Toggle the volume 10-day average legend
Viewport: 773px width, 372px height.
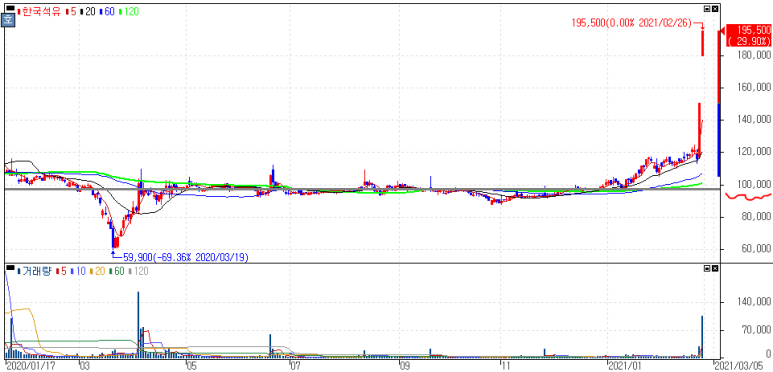click(79, 271)
